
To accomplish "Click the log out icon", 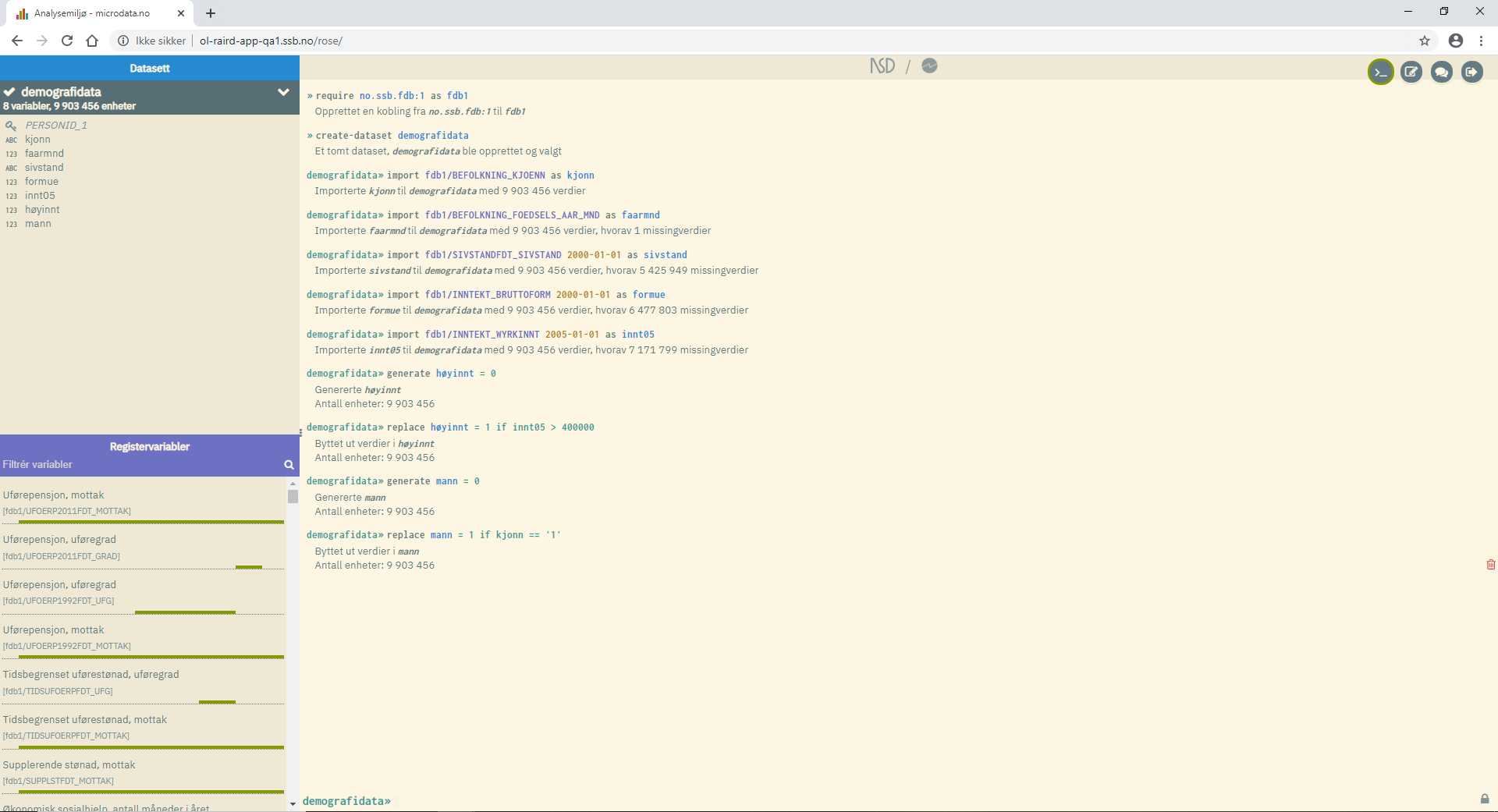I will [x=1471, y=72].
